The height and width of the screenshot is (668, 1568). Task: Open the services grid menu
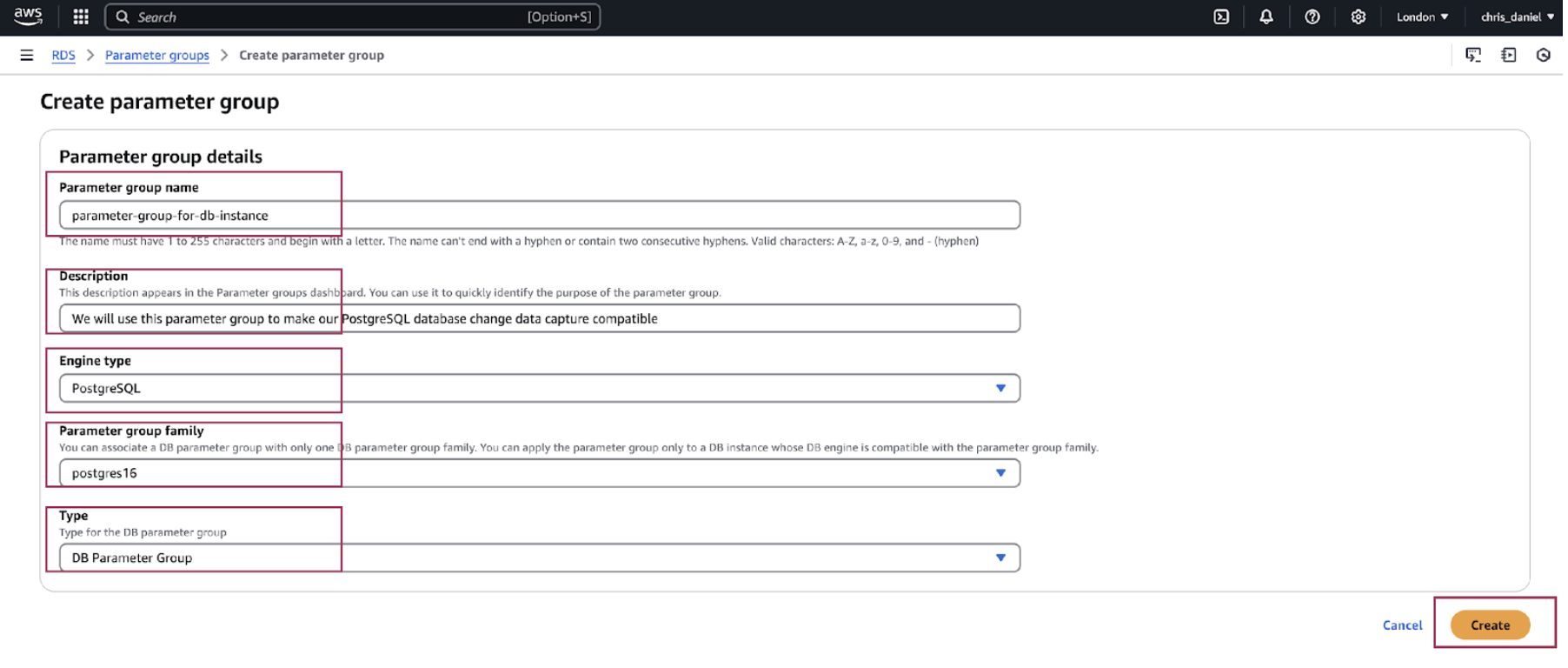coord(81,17)
